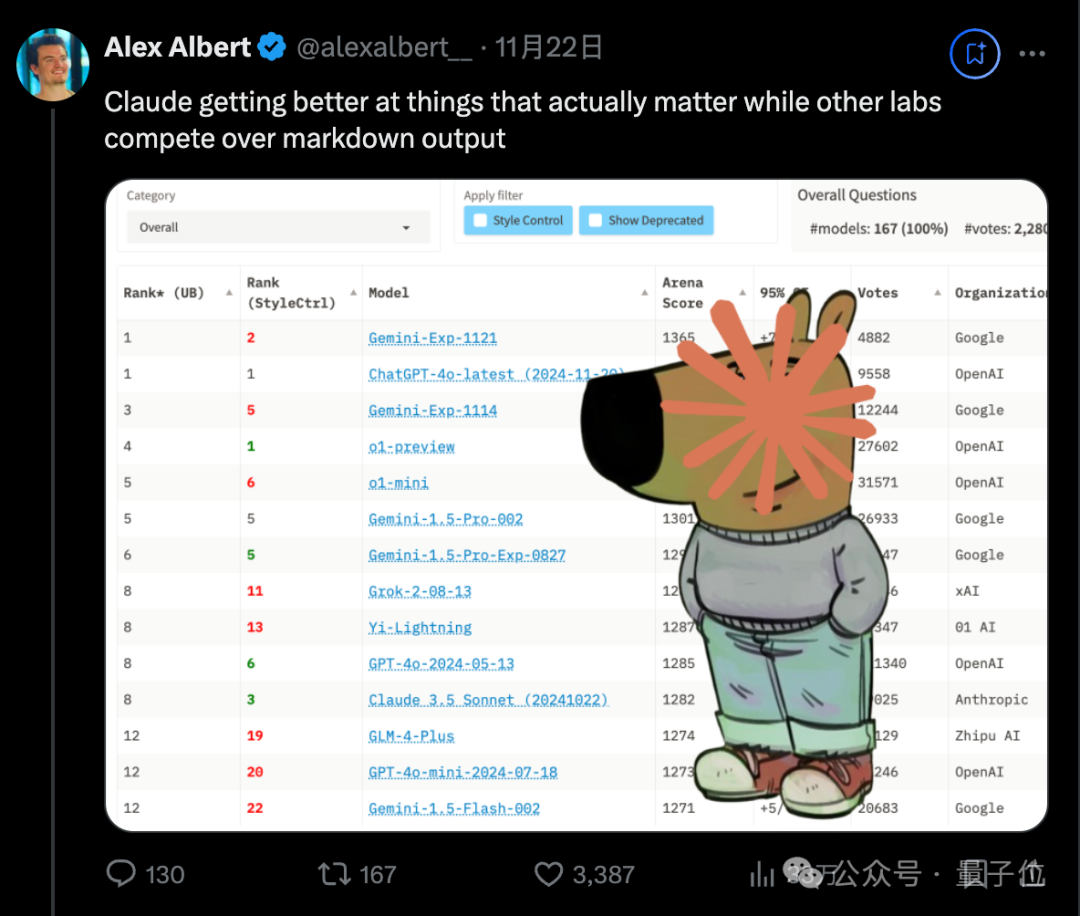Image resolution: width=1080 pixels, height=916 pixels.
Task: Open the Category dropdown showing Overall
Action: pos(278,227)
